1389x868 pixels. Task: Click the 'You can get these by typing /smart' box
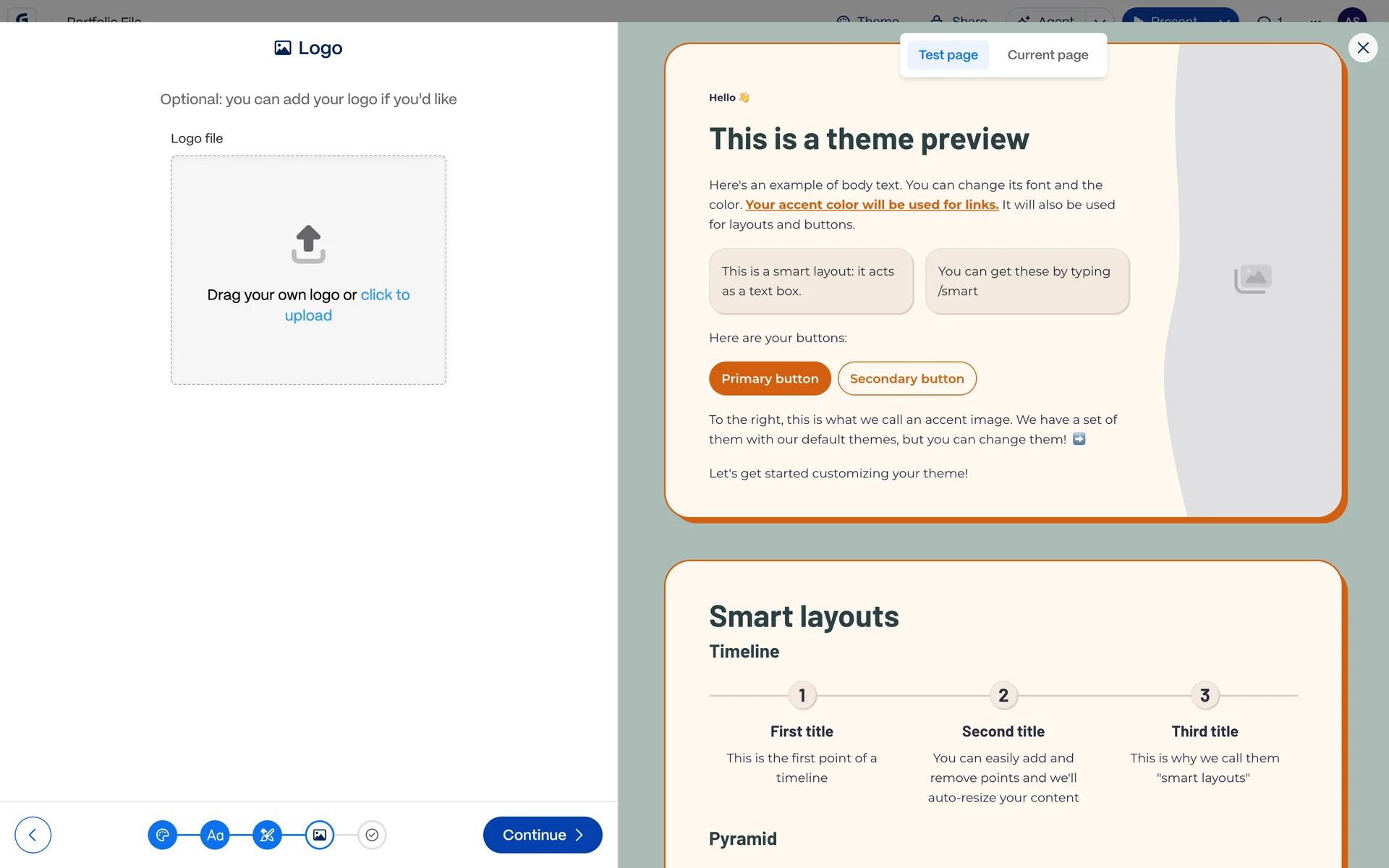(1027, 281)
